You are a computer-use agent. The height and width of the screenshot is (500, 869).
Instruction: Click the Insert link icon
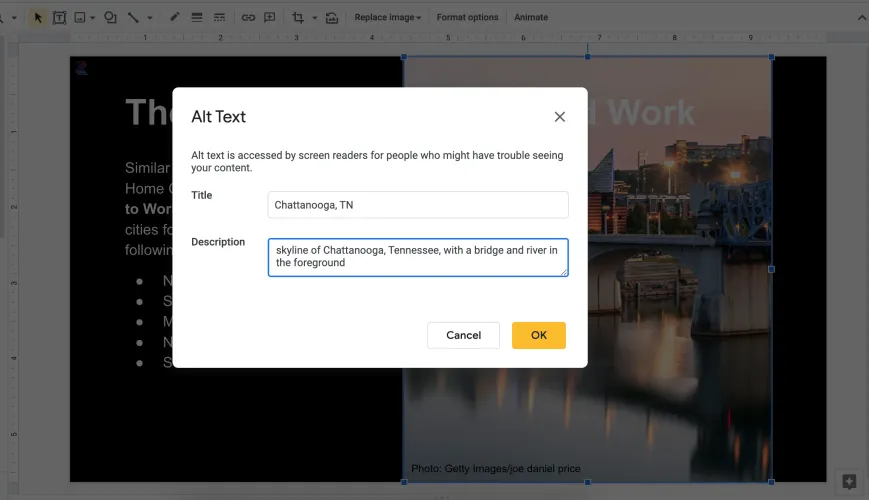tap(248, 17)
